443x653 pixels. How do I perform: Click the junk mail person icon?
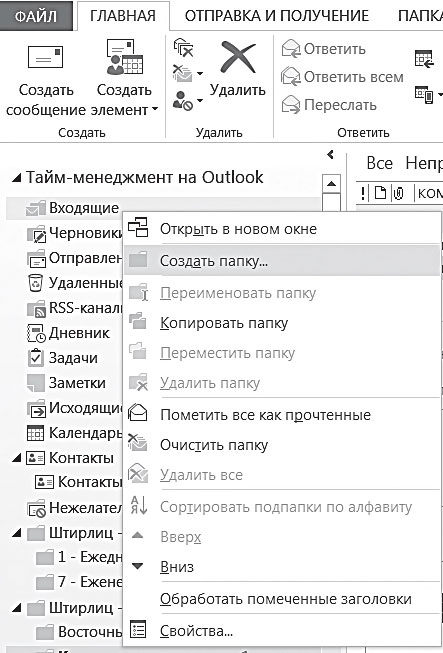tap(182, 101)
